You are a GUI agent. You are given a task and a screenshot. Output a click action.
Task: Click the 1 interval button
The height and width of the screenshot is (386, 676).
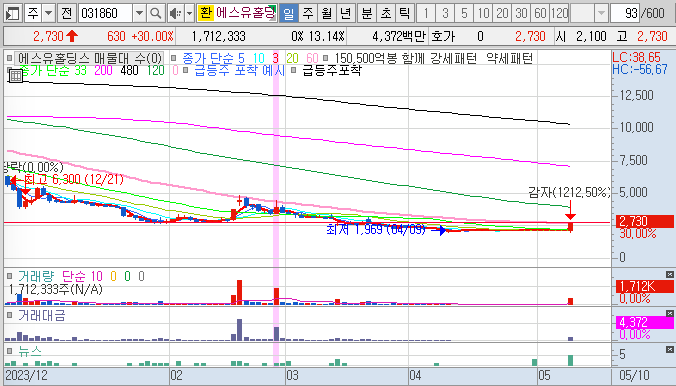(426, 13)
